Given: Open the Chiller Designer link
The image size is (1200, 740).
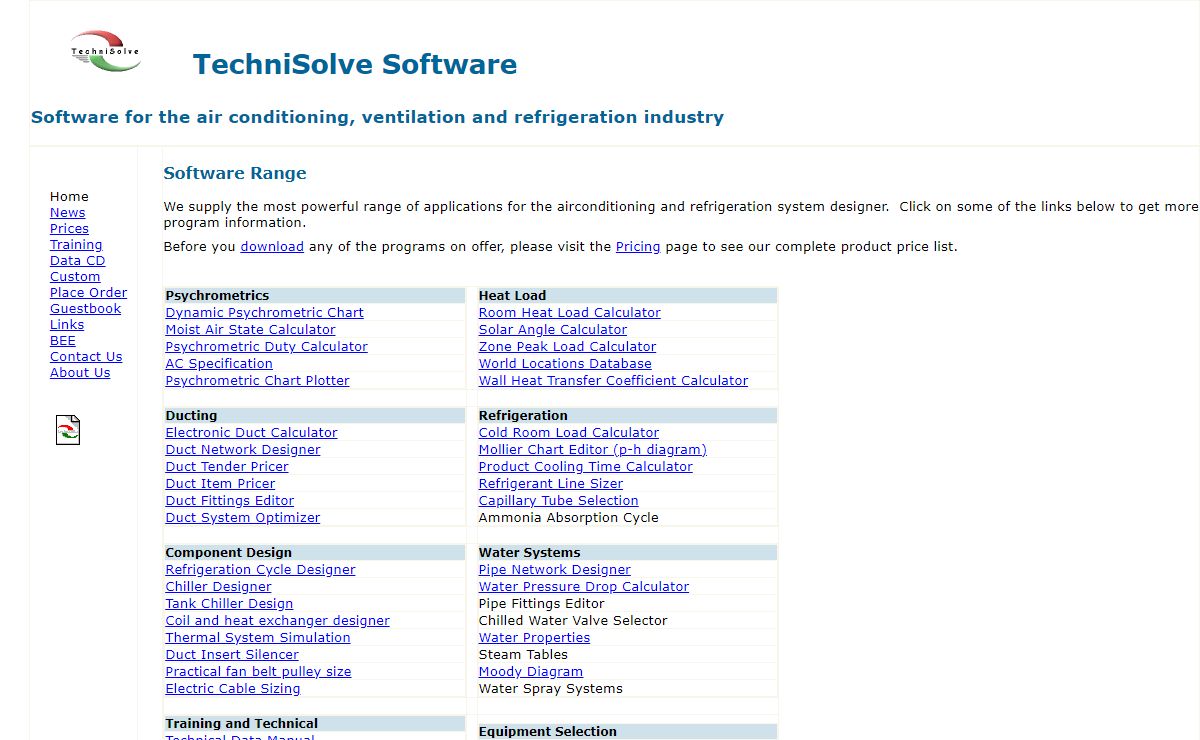Looking at the screenshot, I should click(219, 587).
